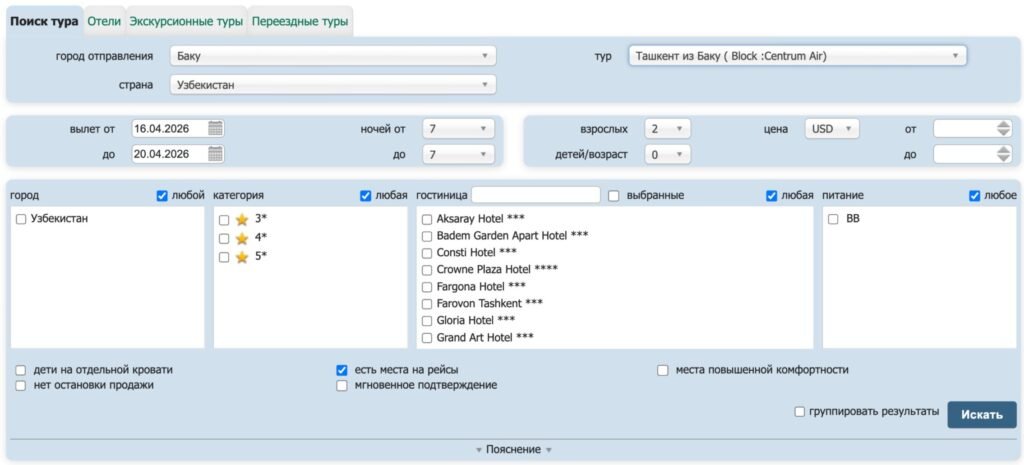This screenshot has width=1024, height=465.
Task: Switch to the Отели tab
Action: pyautogui.click(x=104, y=21)
